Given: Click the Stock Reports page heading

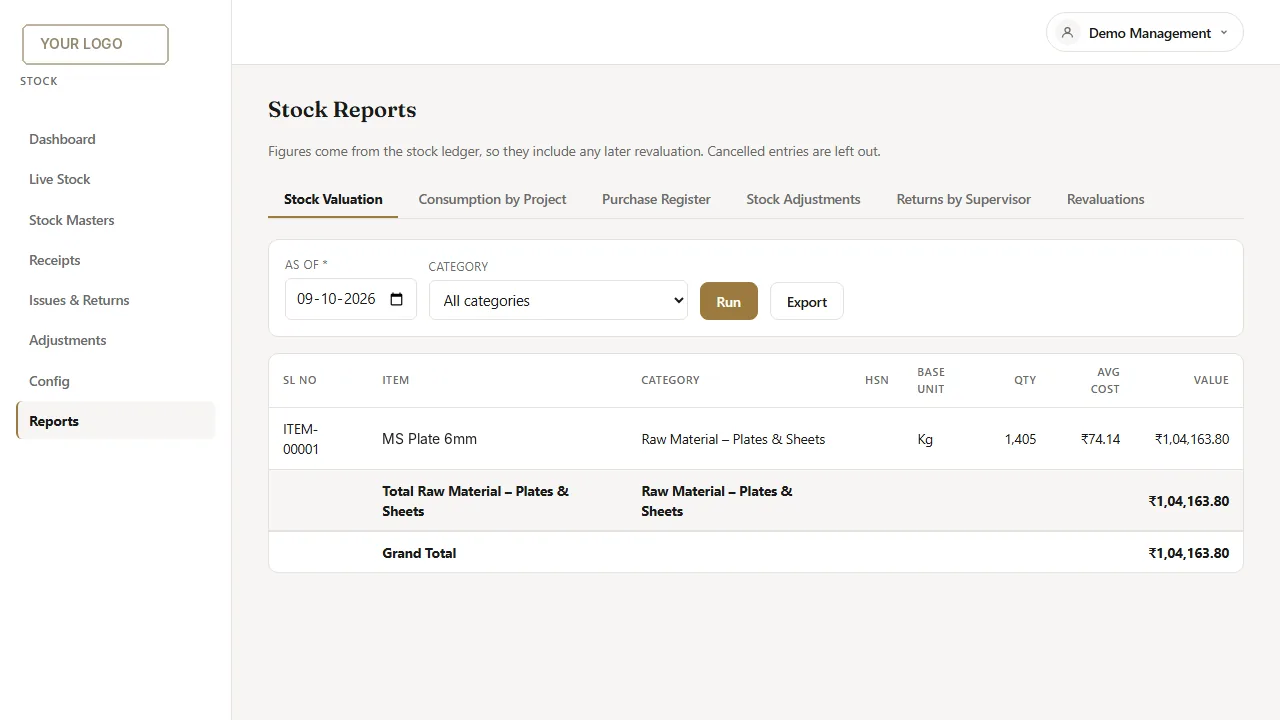Looking at the screenshot, I should [x=342, y=110].
